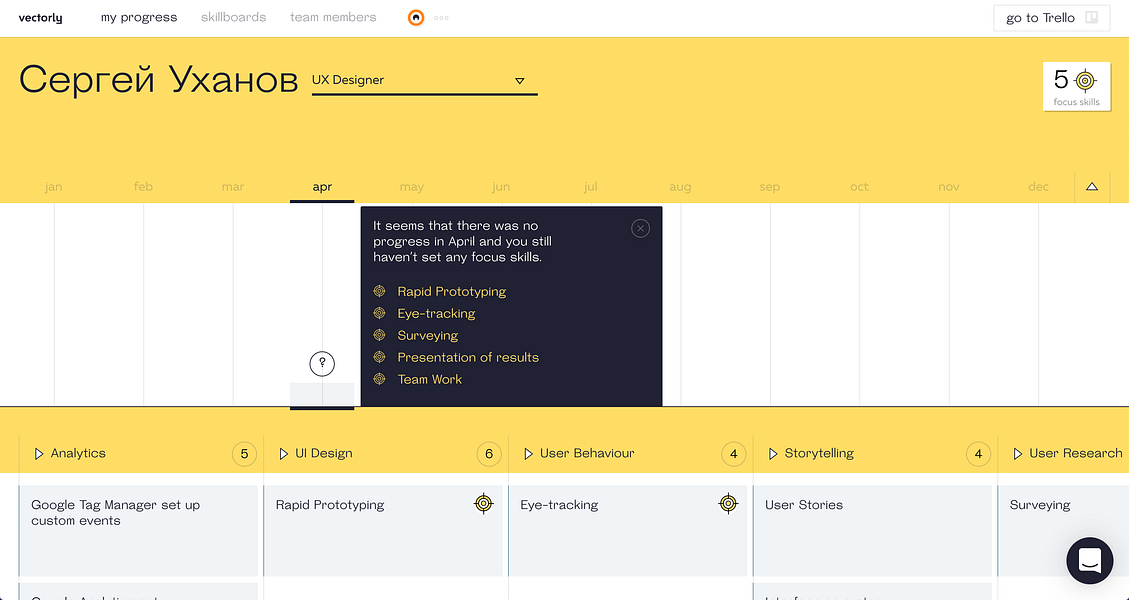Toggle focus target on Eye-tracking card
This screenshot has height=600, width=1129.
coord(729,503)
